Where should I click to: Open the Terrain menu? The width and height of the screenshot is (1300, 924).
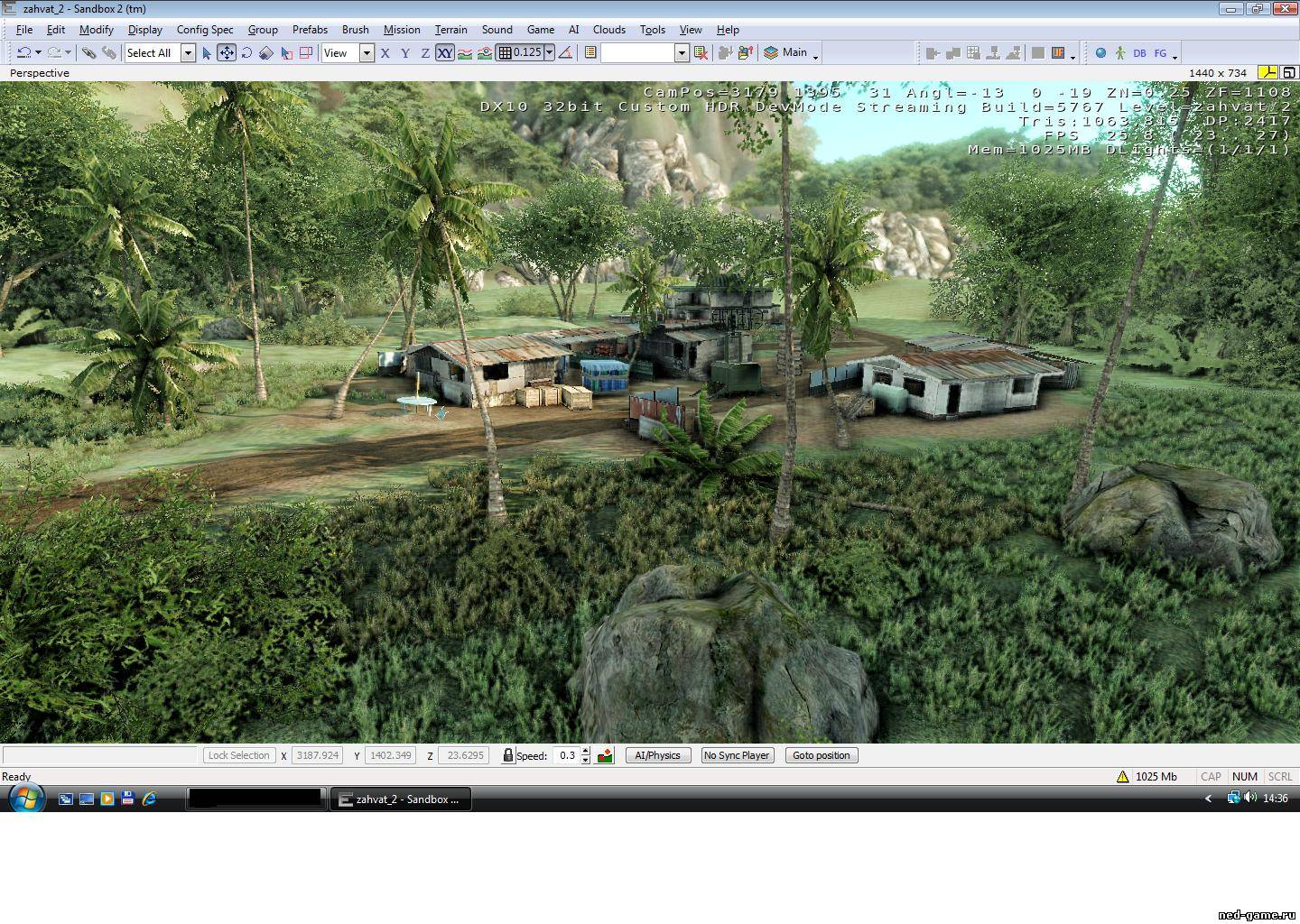[451, 30]
